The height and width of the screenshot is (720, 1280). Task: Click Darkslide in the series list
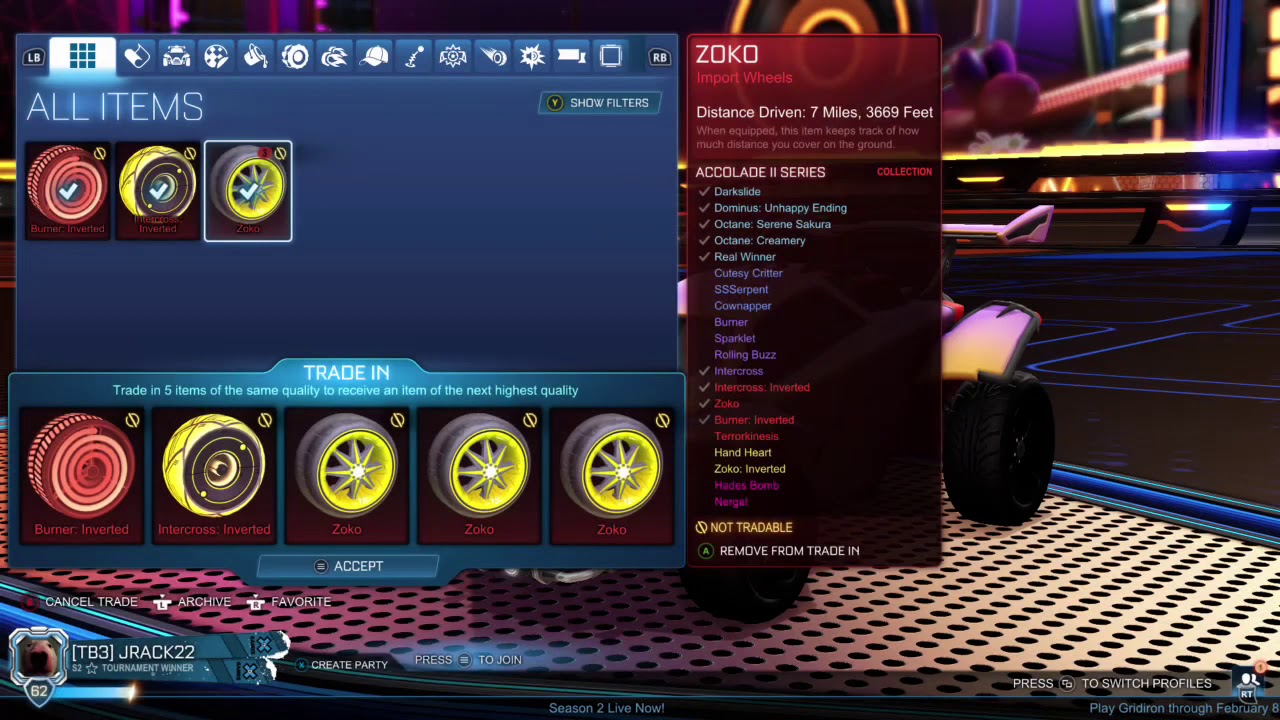coord(737,192)
